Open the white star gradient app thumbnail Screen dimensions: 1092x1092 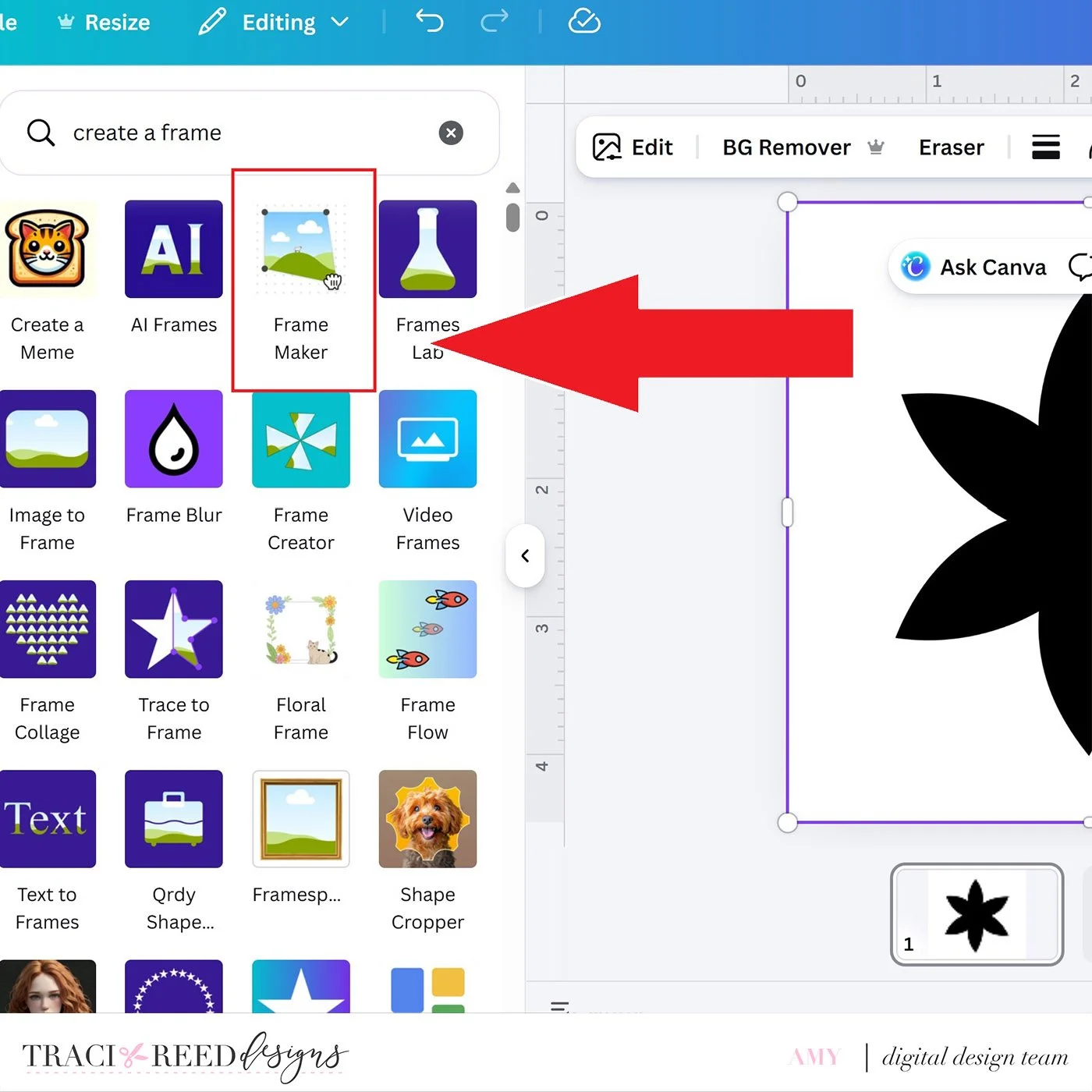(x=301, y=987)
